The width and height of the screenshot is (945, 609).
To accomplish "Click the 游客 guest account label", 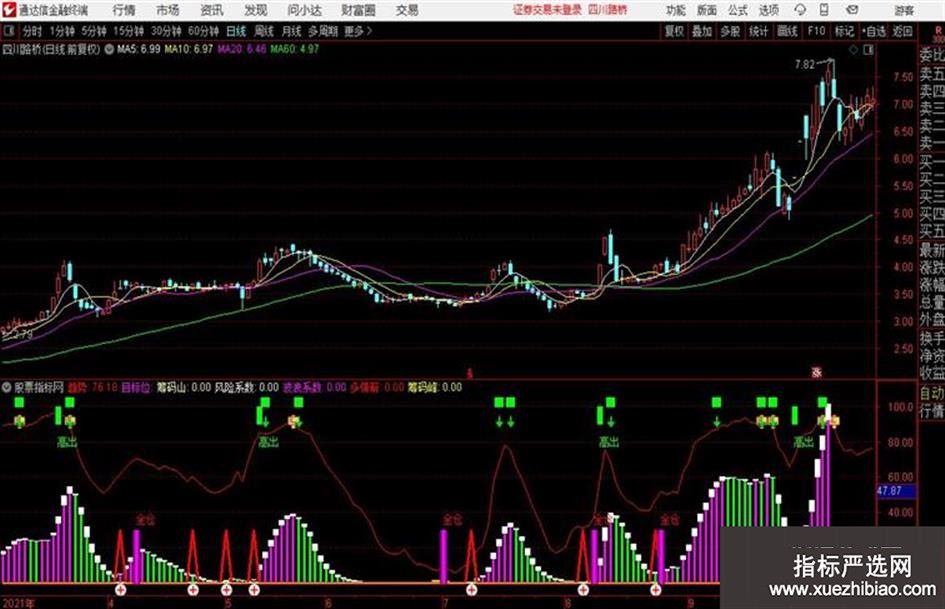I will (x=904, y=10).
